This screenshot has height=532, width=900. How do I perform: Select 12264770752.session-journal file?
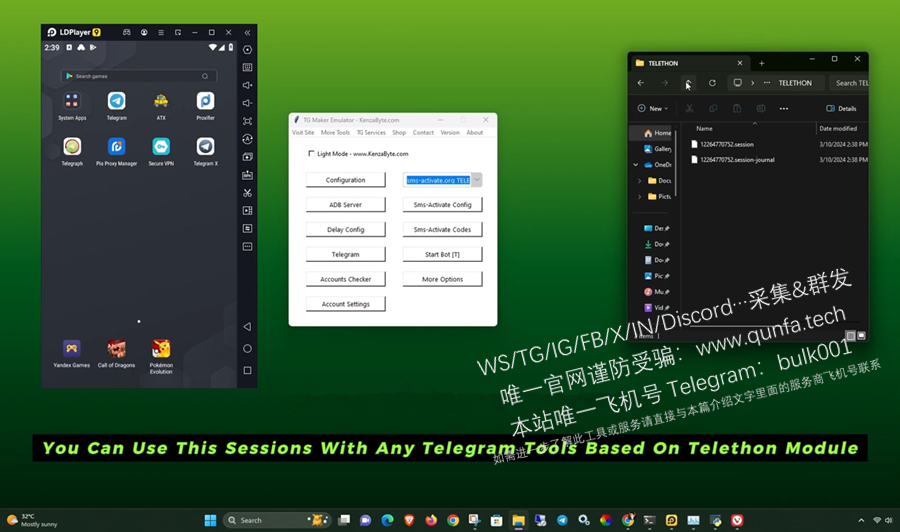pyautogui.click(x=737, y=160)
